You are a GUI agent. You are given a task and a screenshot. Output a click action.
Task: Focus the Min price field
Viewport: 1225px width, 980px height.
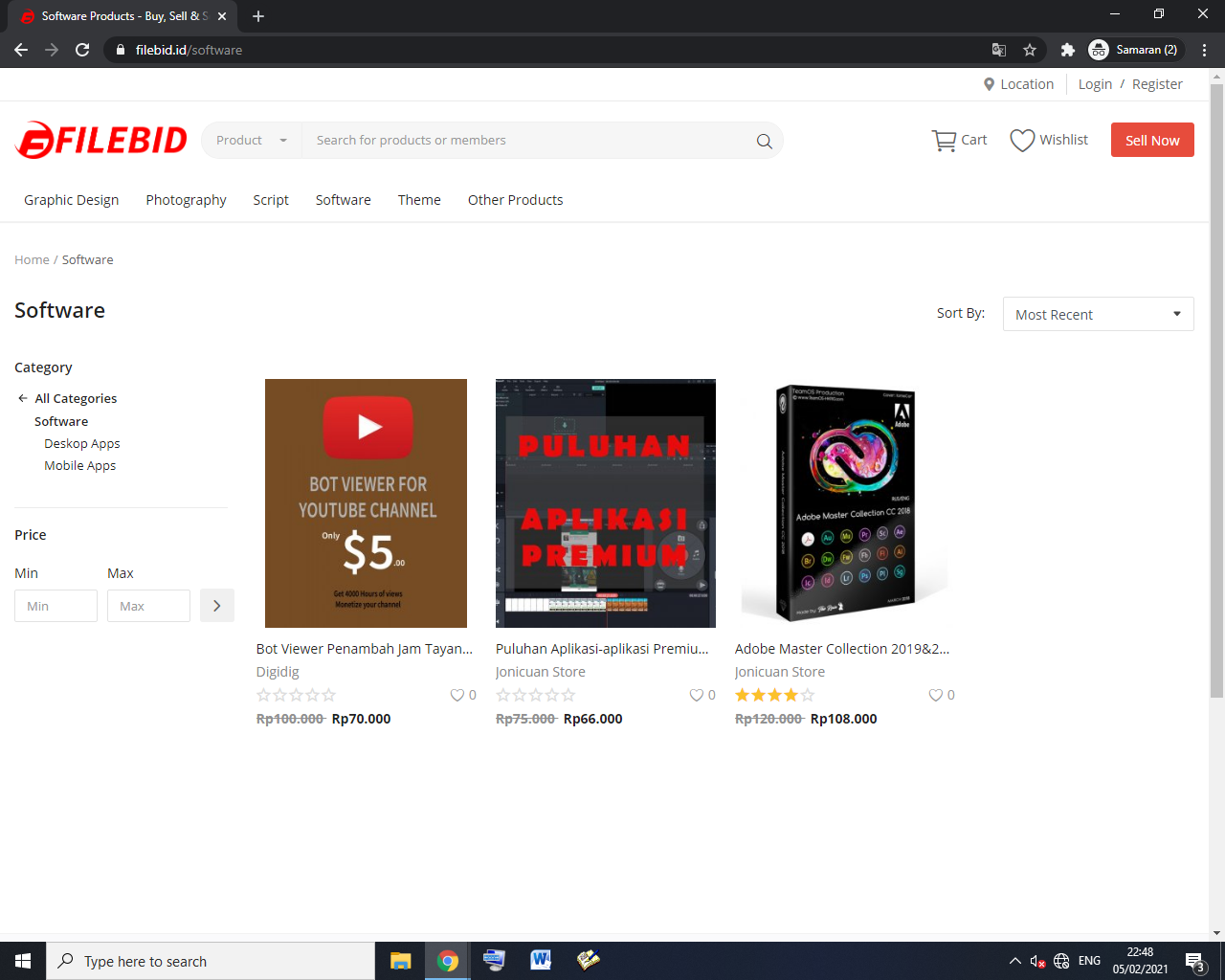click(x=56, y=606)
